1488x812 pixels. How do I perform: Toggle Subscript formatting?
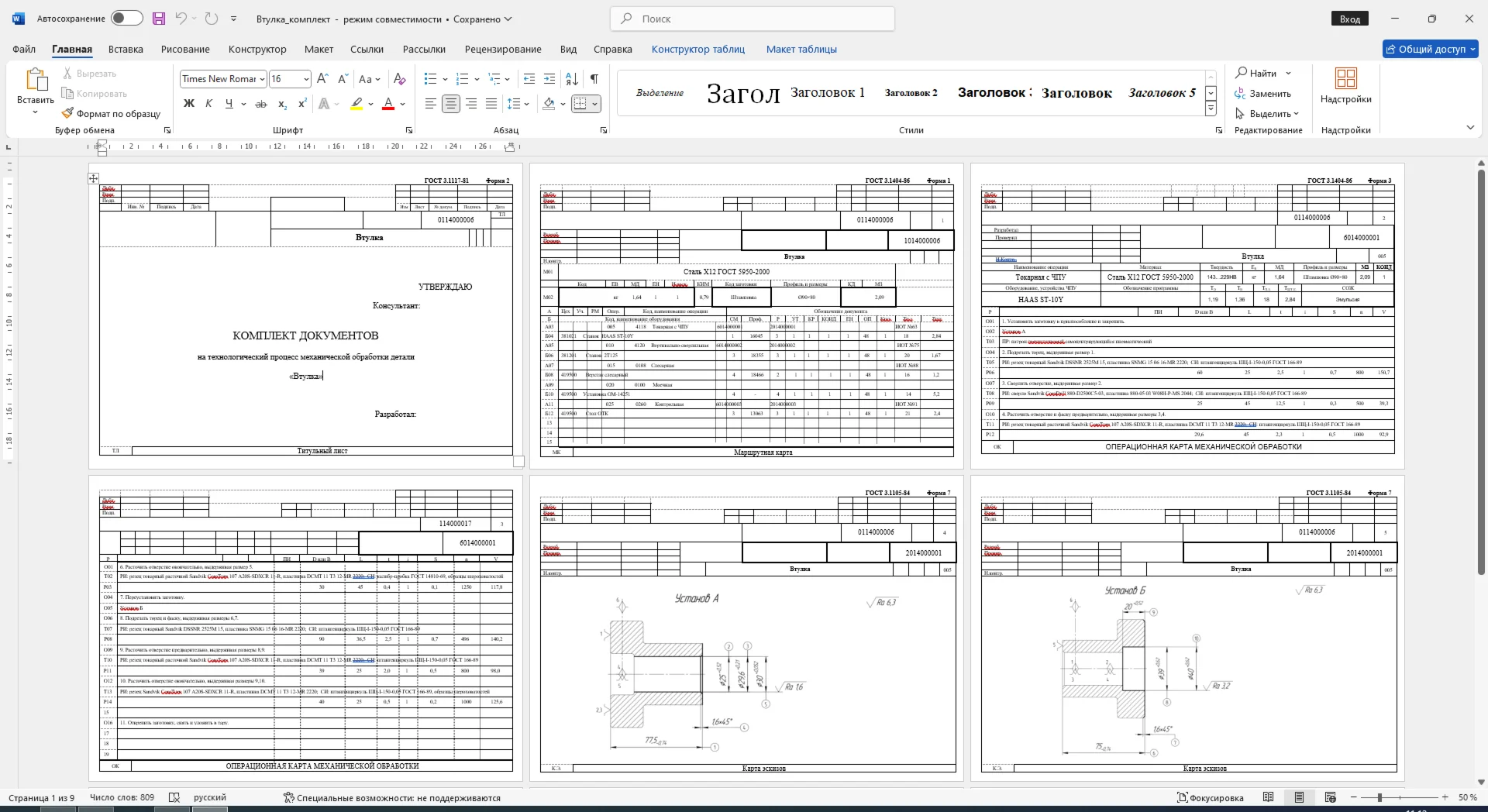(283, 104)
